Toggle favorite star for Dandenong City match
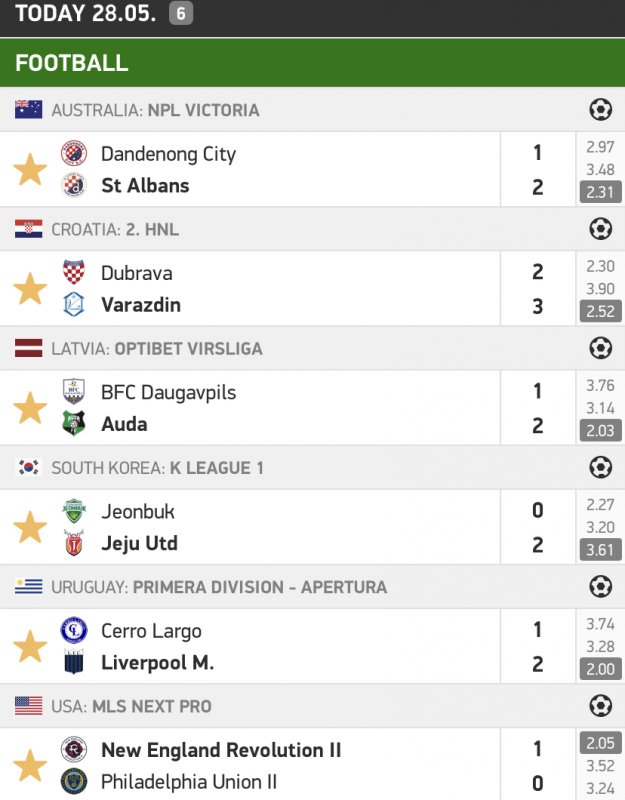625x800 pixels. click(x=30, y=170)
